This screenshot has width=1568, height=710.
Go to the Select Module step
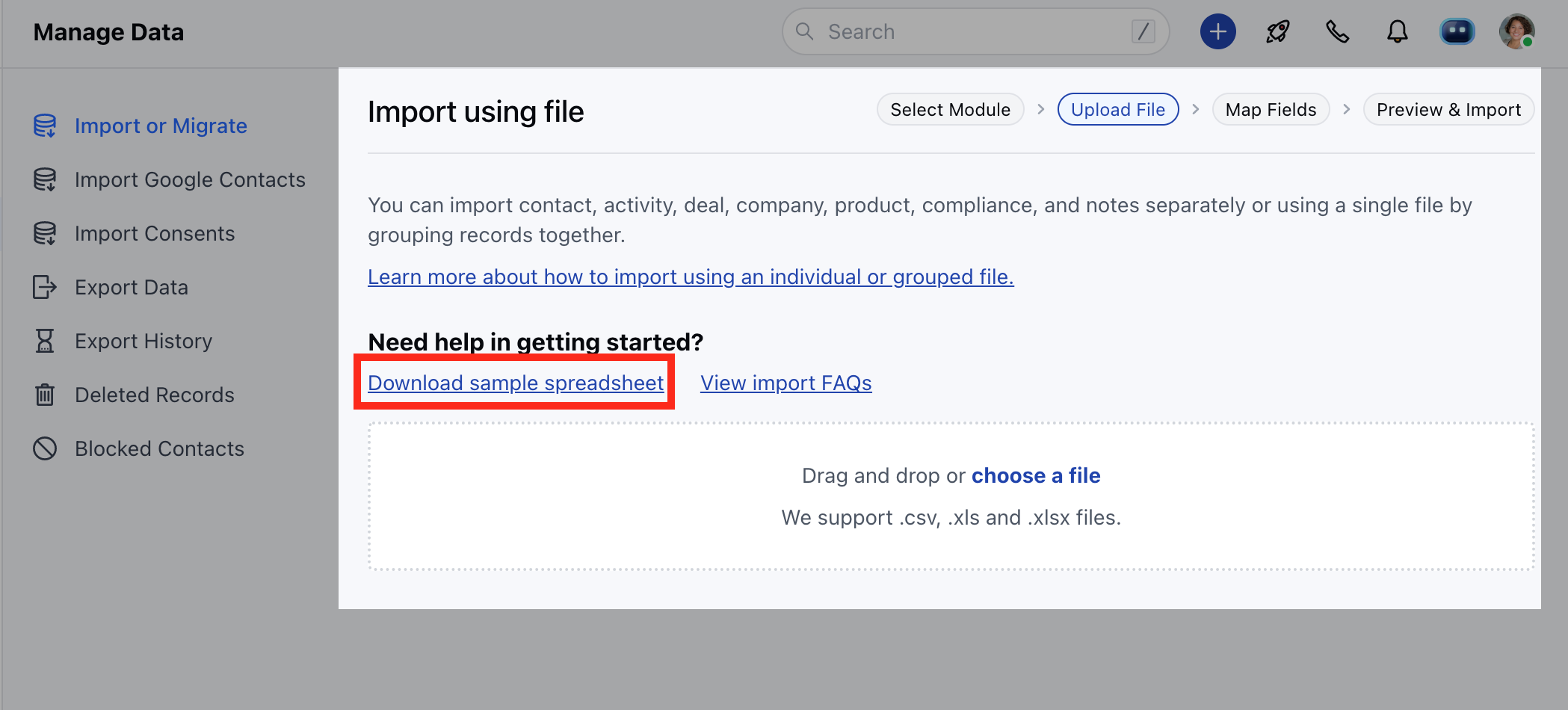[x=950, y=110]
